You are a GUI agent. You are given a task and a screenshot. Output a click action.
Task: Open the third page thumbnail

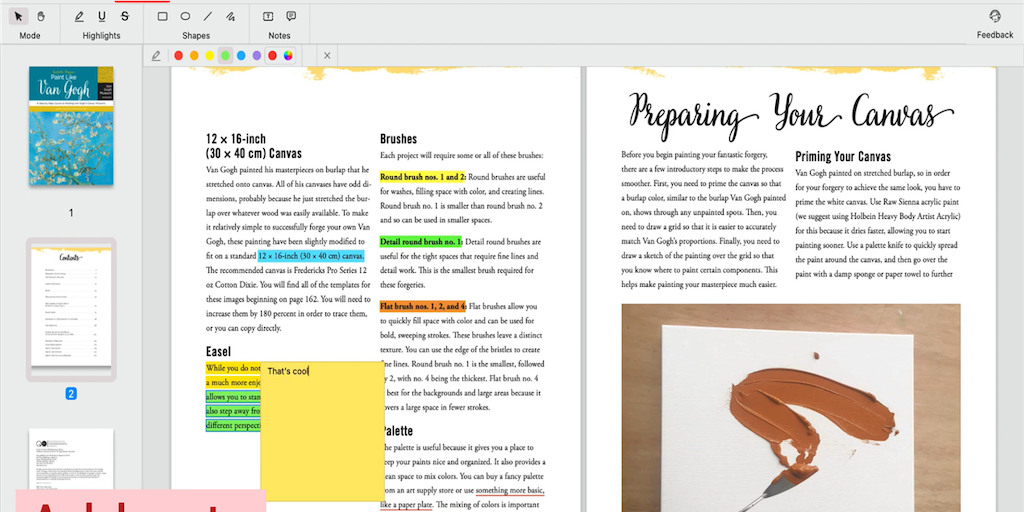[x=71, y=458]
